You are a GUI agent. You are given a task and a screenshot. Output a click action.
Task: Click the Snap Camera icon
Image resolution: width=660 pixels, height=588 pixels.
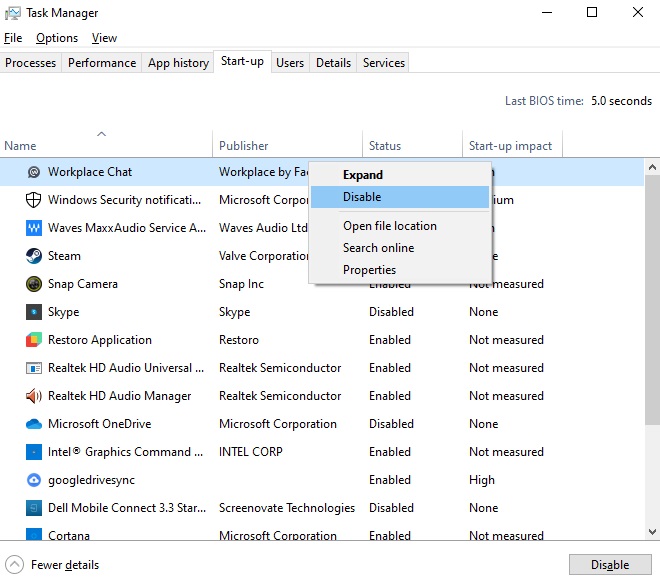pos(34,284)
